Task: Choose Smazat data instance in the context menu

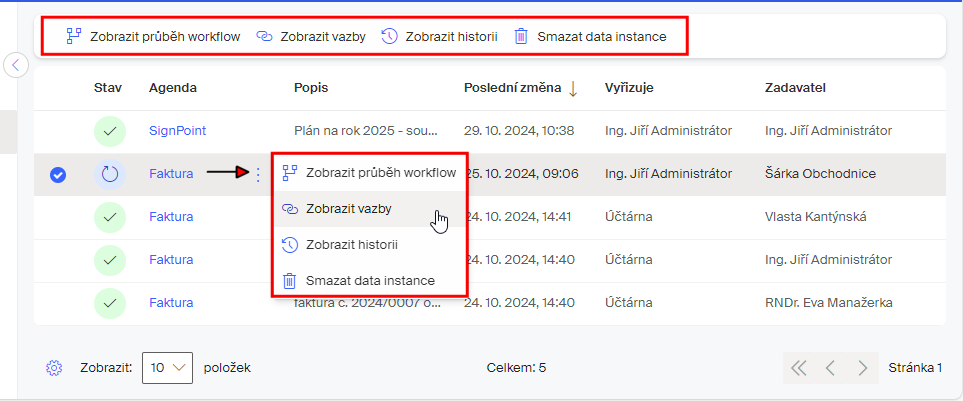Action: (368, 281)
